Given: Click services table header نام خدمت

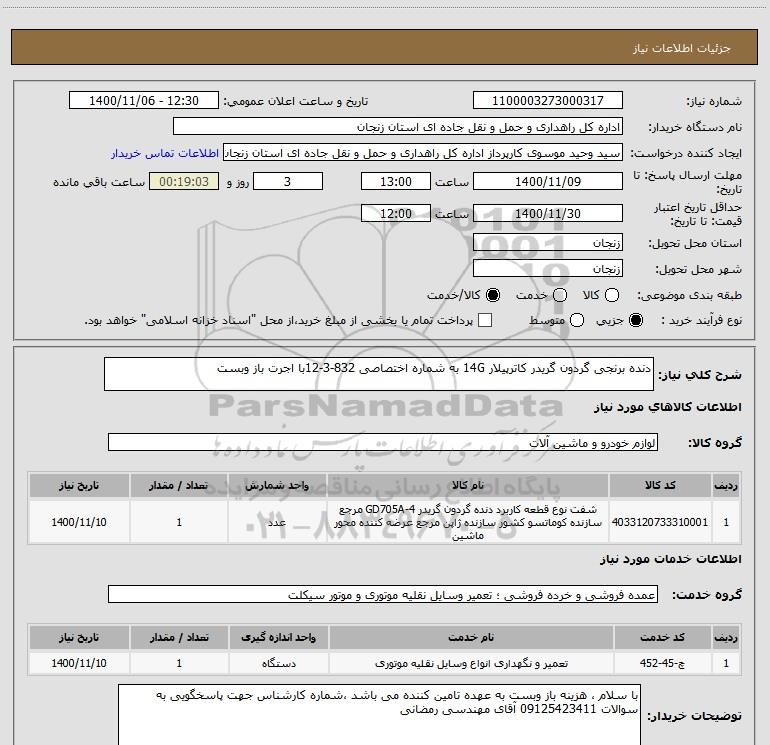Looking at the screenshot, I should point(471,637).
